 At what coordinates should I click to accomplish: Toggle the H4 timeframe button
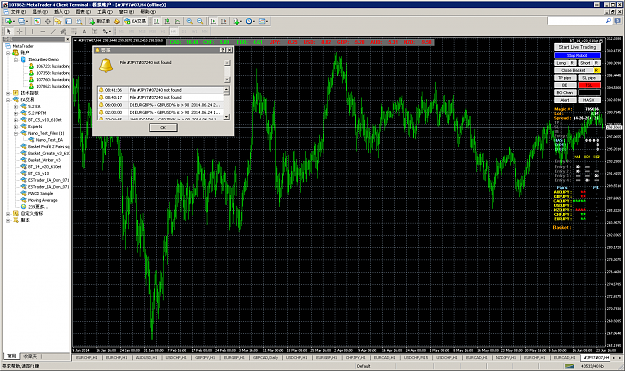pyautogui.click(x=173, y=31)
